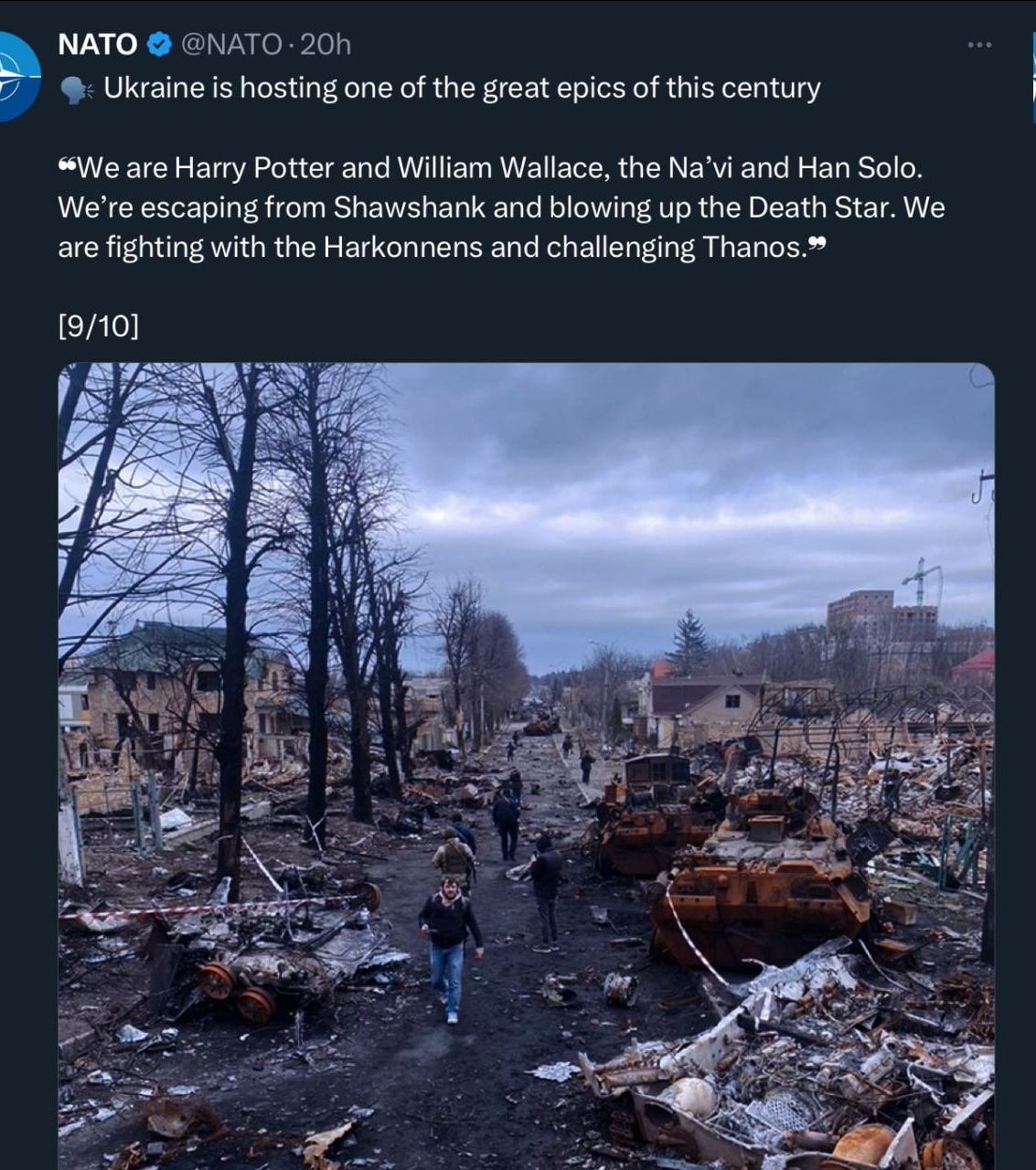
Task: Visit the @NATO handle
Action: [231, 44]
